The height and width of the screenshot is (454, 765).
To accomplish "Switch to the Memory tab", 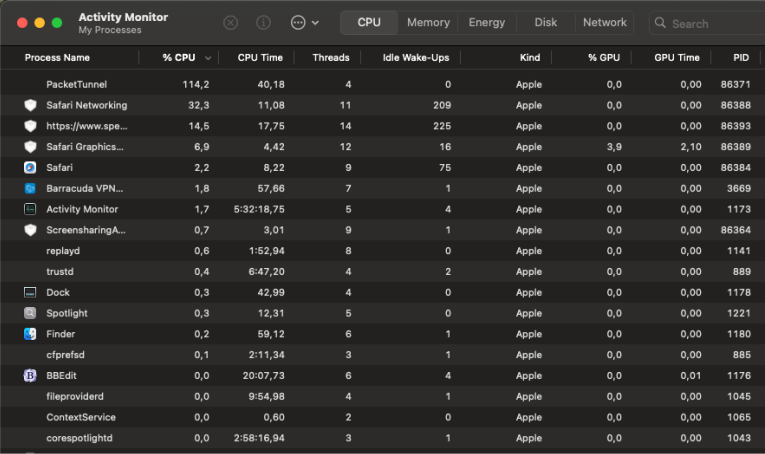I will click(428, 22).
